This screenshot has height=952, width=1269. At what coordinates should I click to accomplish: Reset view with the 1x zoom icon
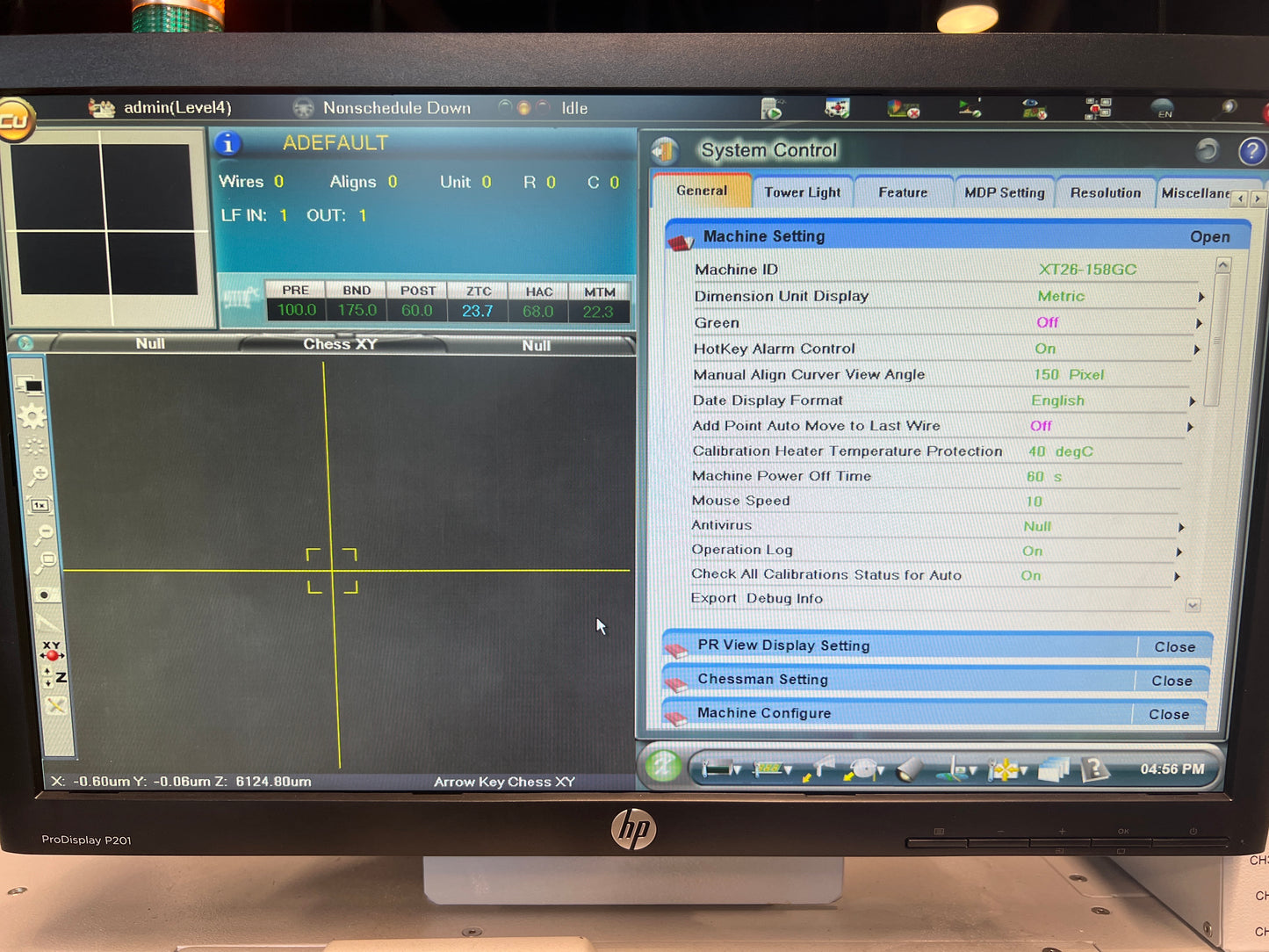[40, 505]
